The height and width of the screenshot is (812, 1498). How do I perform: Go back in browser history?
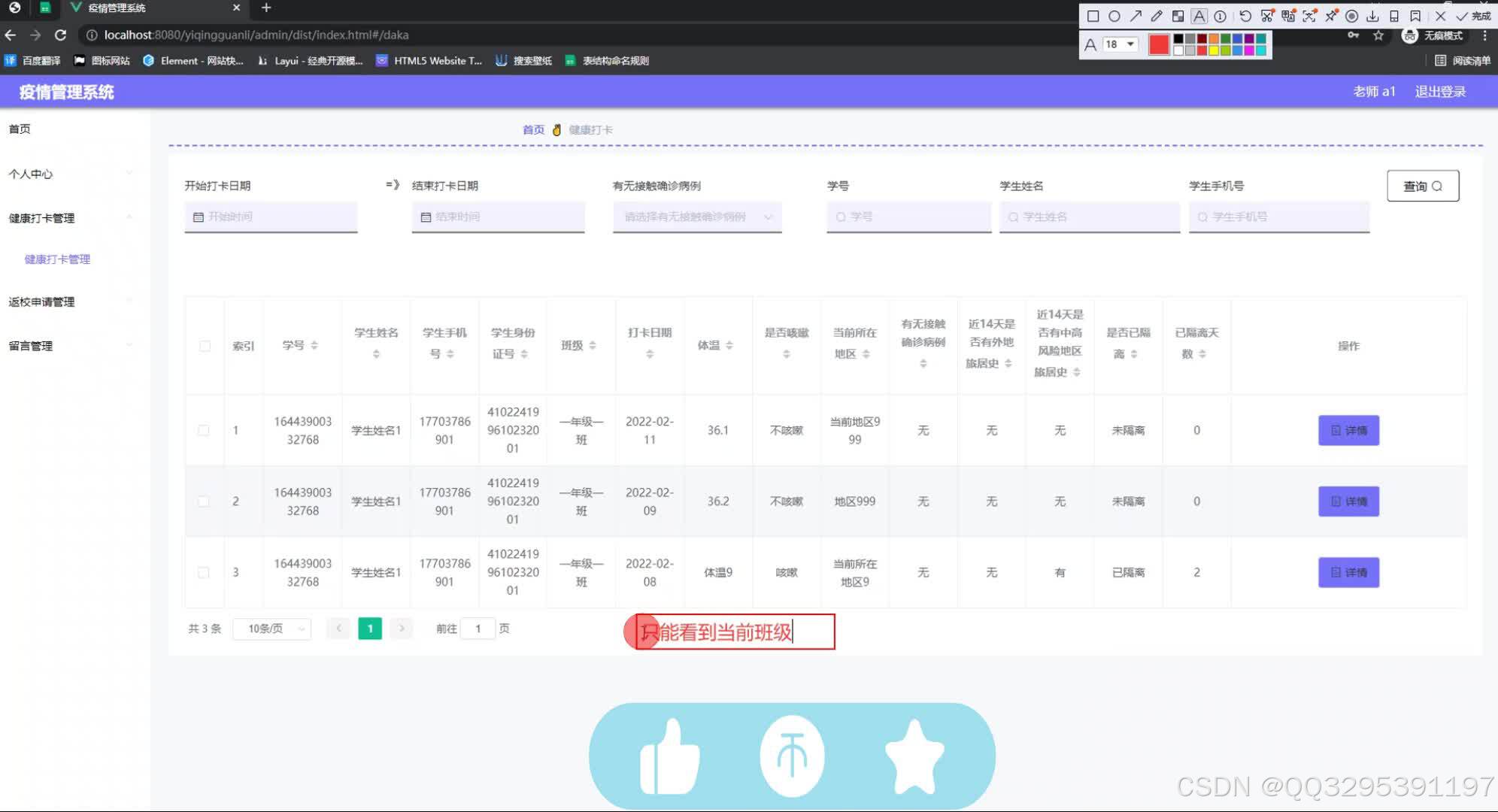click(x=11, y=35)
